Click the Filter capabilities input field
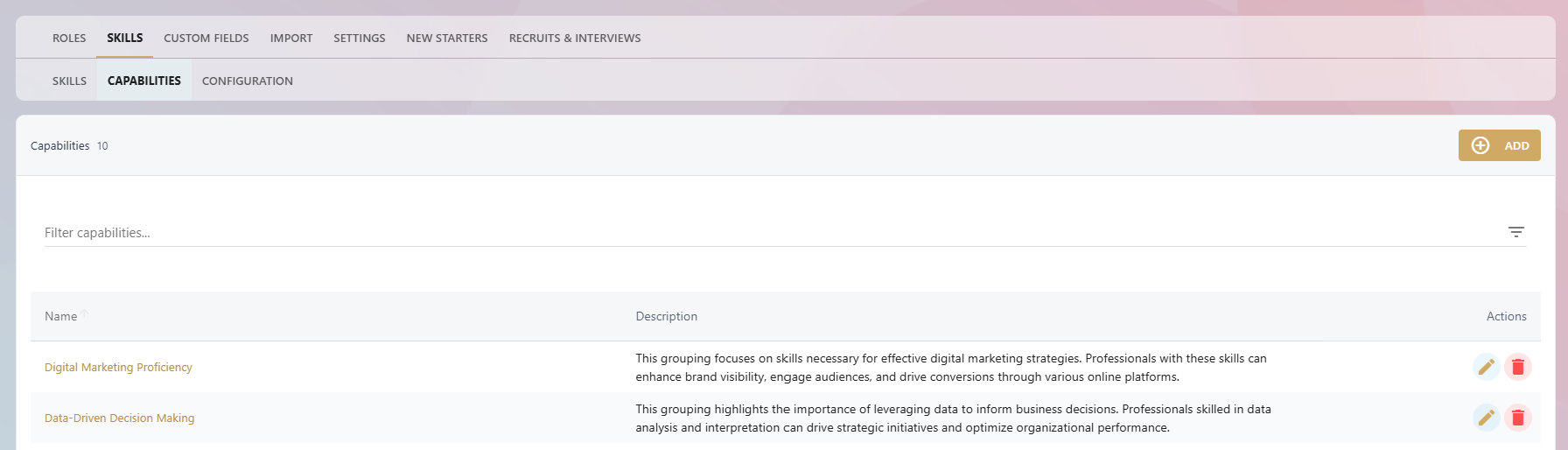The height and width of the screenshot is (450, 1568). pos(770,232)
